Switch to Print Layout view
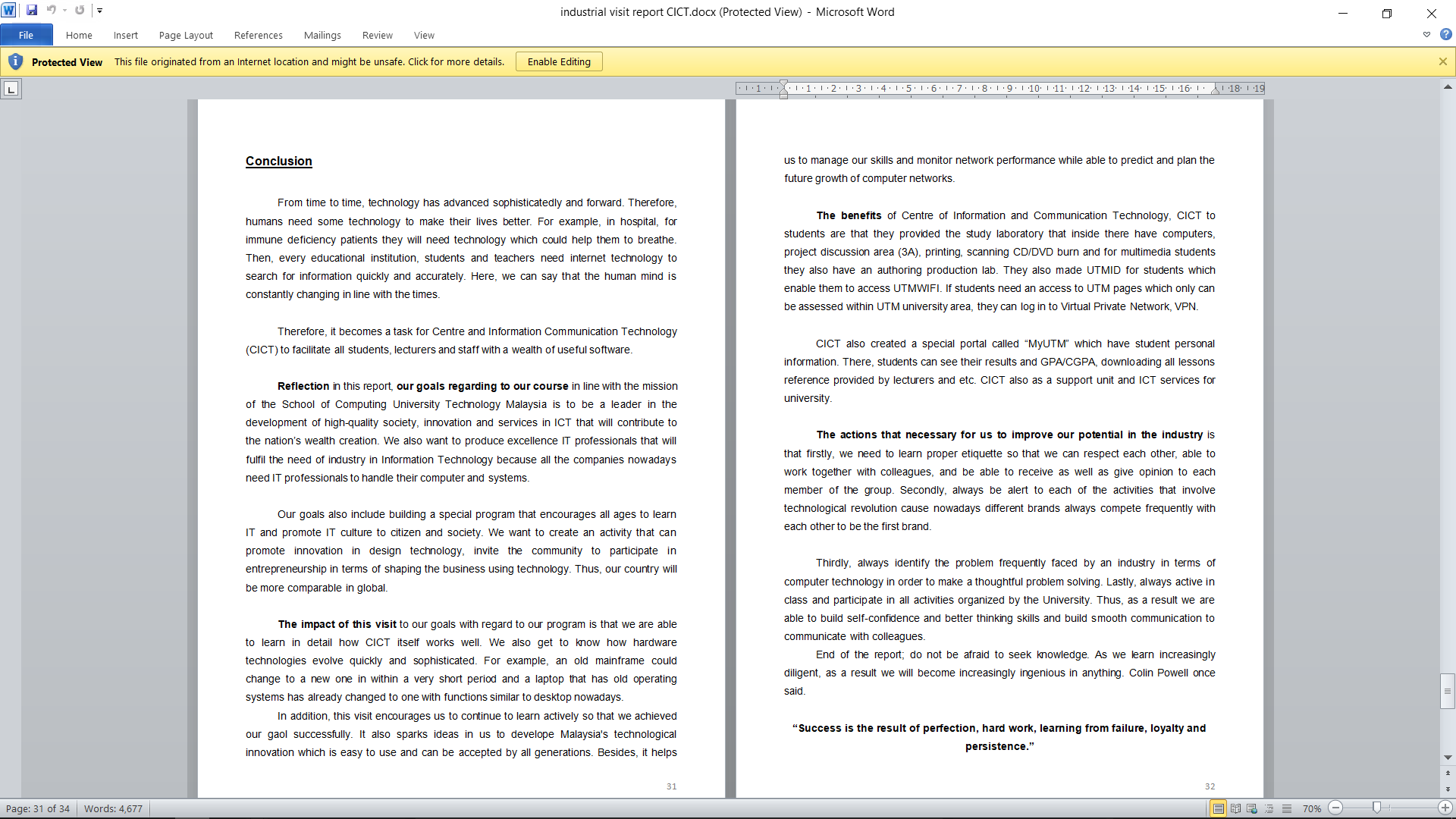Screen dimensions: 1456x819 (x=1218, y=808)
